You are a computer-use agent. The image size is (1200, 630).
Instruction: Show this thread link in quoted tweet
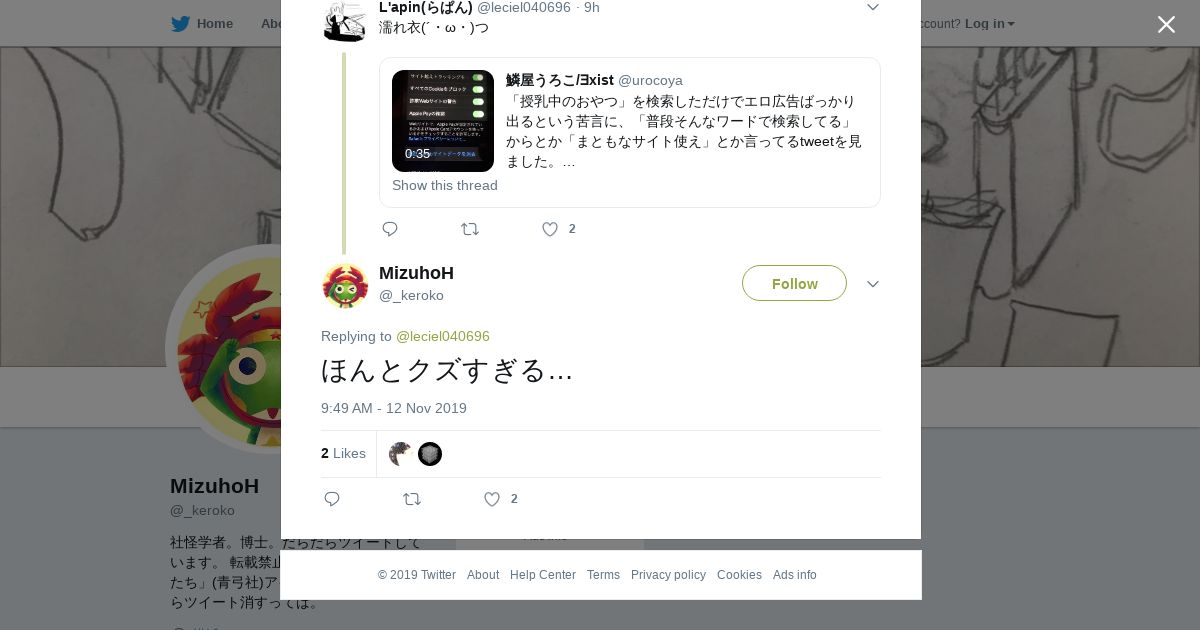[445, 185]
